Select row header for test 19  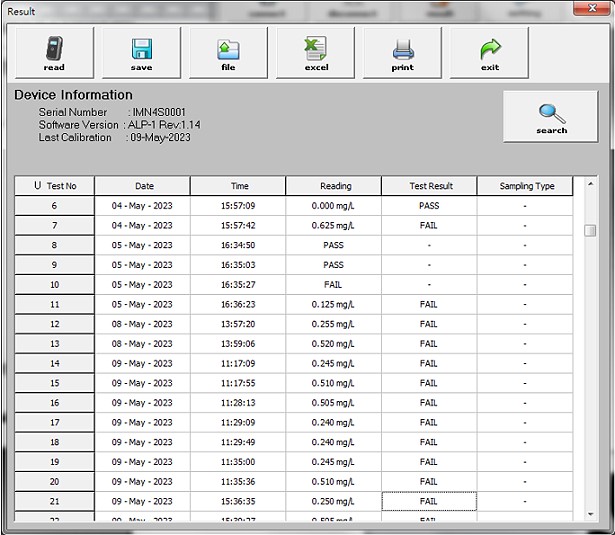(x=55, y=462)
